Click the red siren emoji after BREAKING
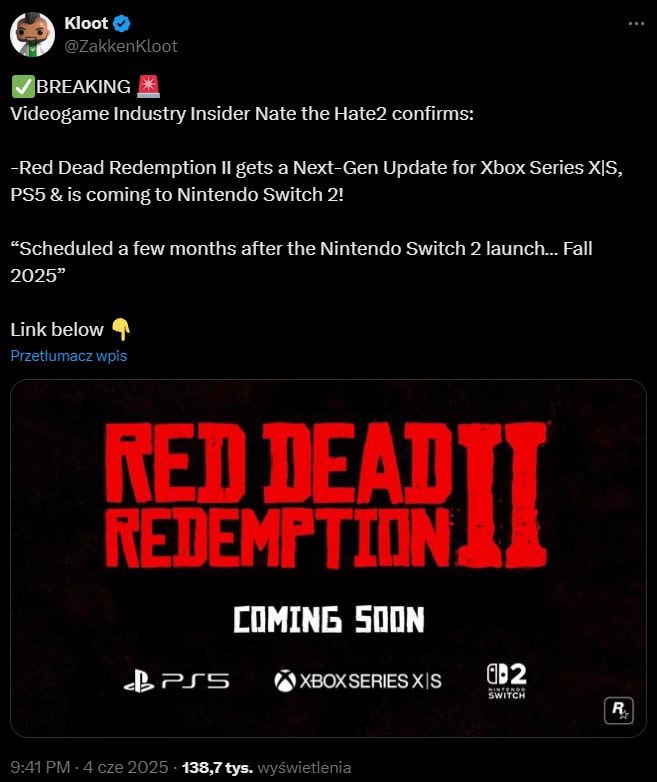Image resolution: width=657 pixels, height=782 pixels. [148, 86]
